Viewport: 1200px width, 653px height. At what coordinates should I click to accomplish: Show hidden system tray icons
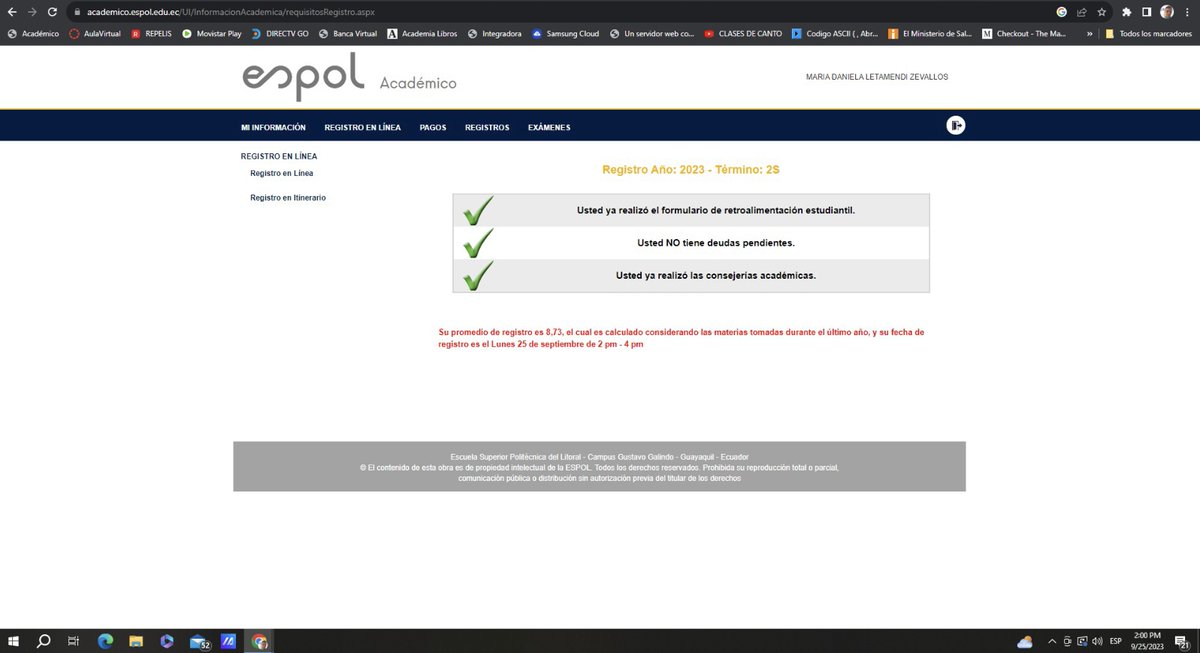[1051, 641]
